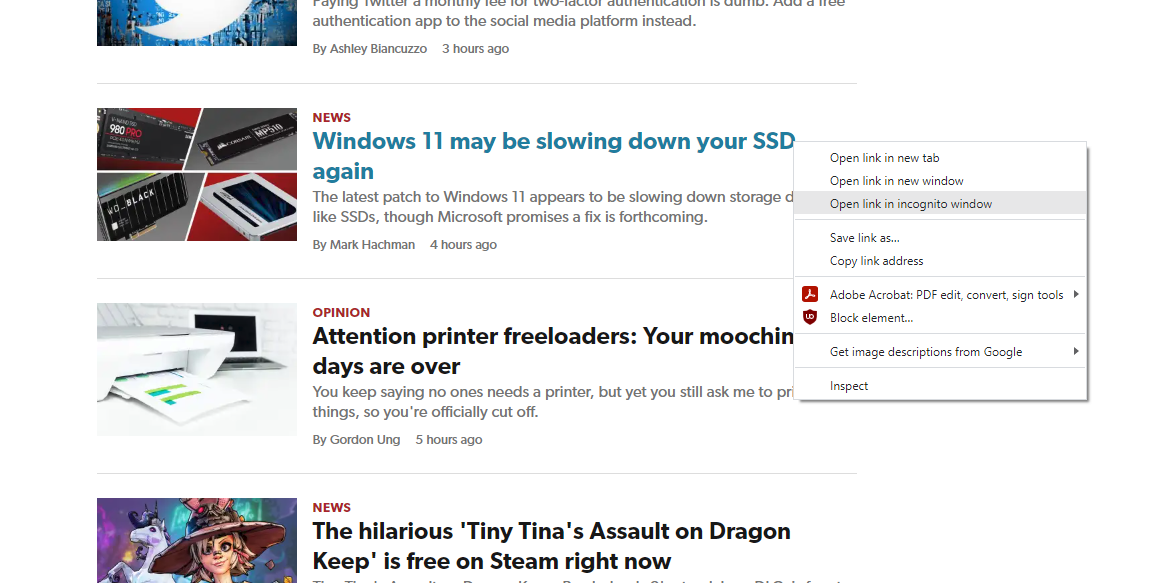The height and width of the screenshot is (583, 1173).
Task: Click the Twitter authentication summary text
Action: pyautogui.click(x=579, y=13)
